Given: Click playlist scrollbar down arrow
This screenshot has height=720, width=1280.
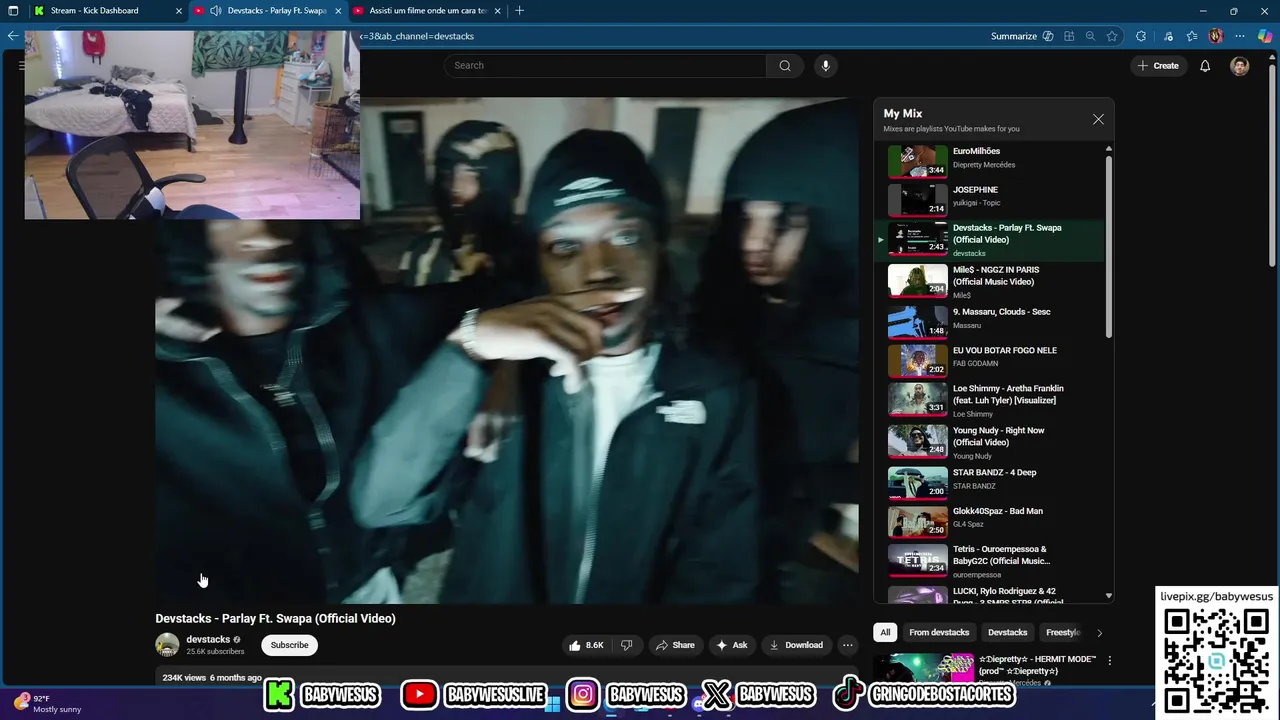Looking at the screenshot, I should [x=1108, y=596].
